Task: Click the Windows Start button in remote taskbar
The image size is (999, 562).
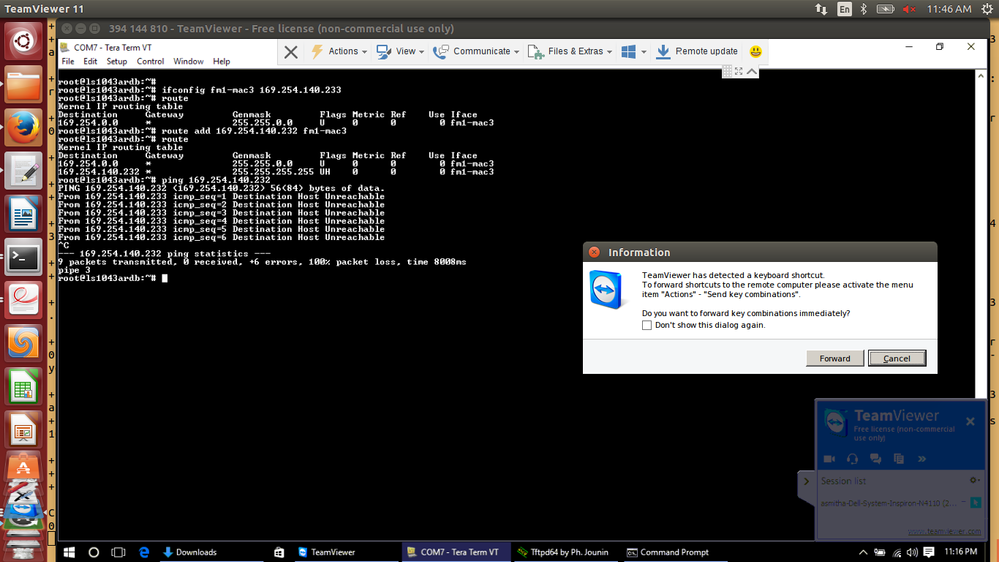Action: point(69,552)
